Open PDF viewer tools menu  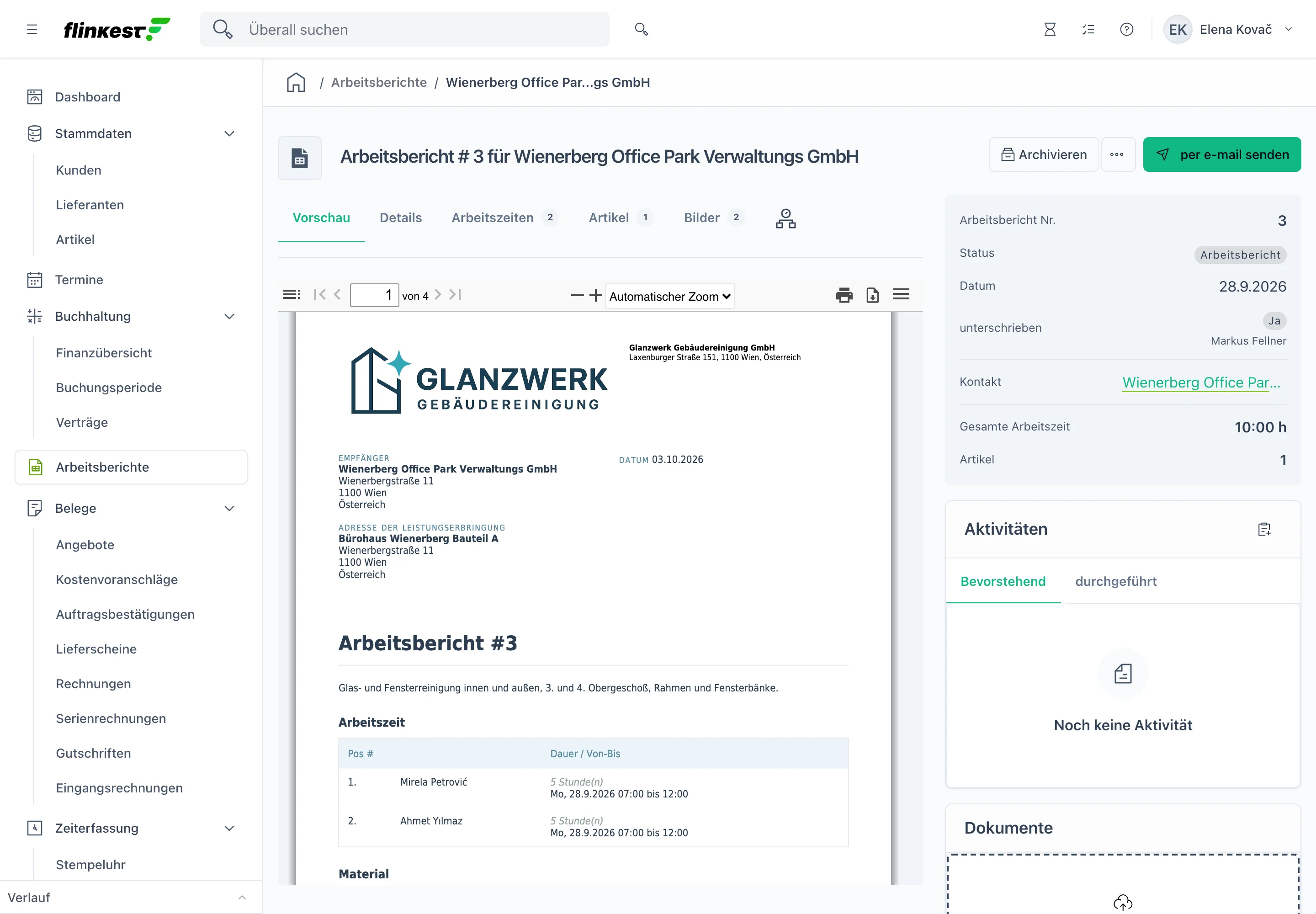[x=901, y=294]
